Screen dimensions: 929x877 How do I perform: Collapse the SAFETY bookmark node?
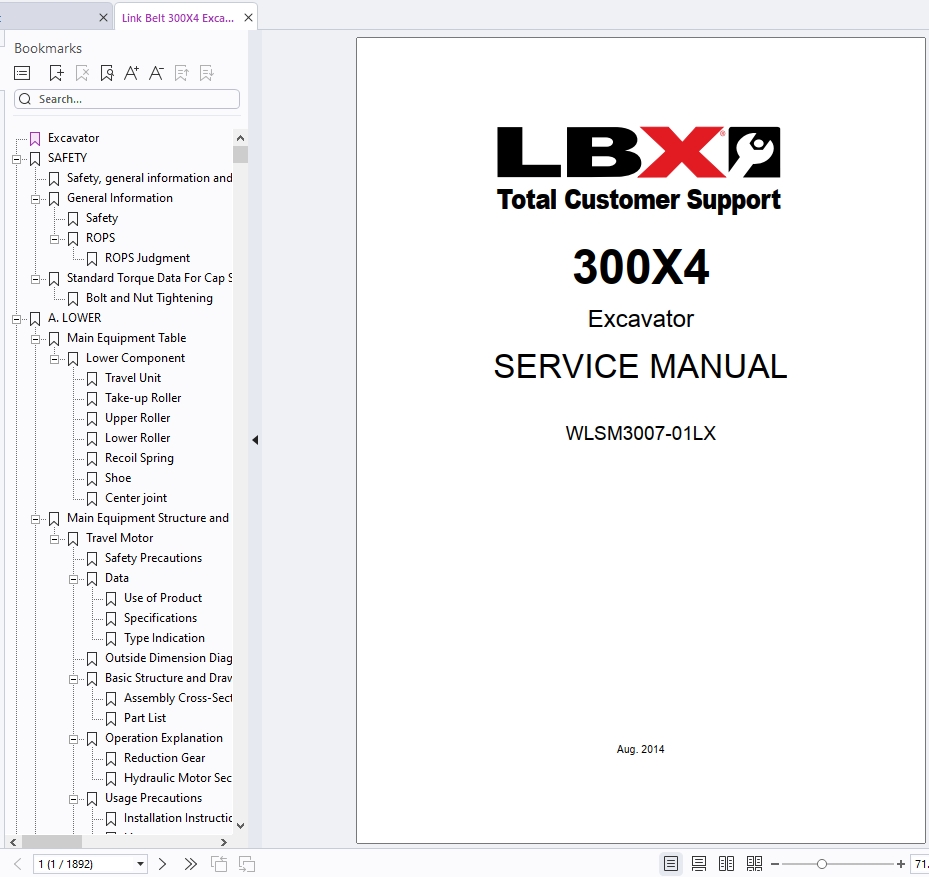point(17,159)
